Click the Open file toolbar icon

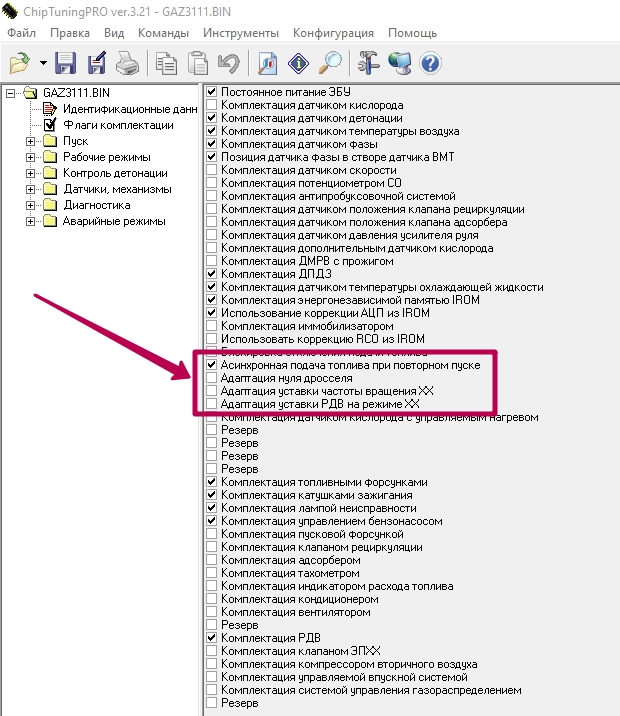tap(20, 63)
